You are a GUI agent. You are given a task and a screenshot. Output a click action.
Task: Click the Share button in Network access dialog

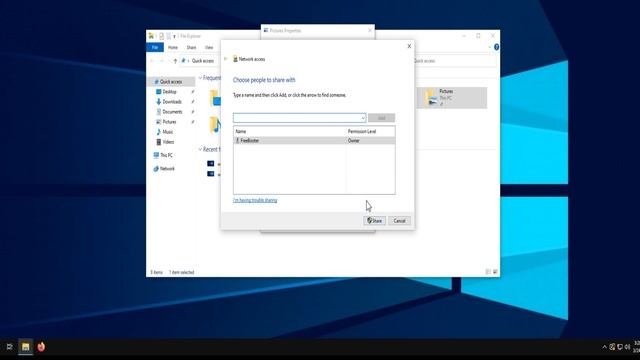coord(374,221)
